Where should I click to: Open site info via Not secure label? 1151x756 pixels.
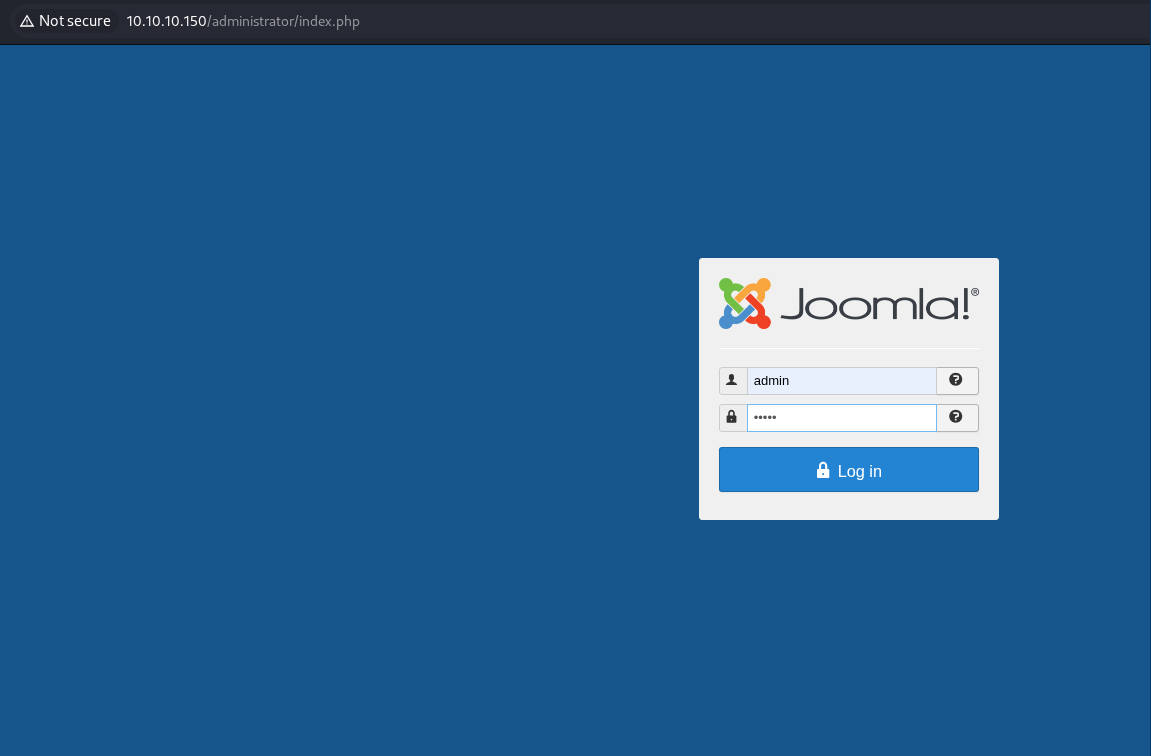(74, 21)
